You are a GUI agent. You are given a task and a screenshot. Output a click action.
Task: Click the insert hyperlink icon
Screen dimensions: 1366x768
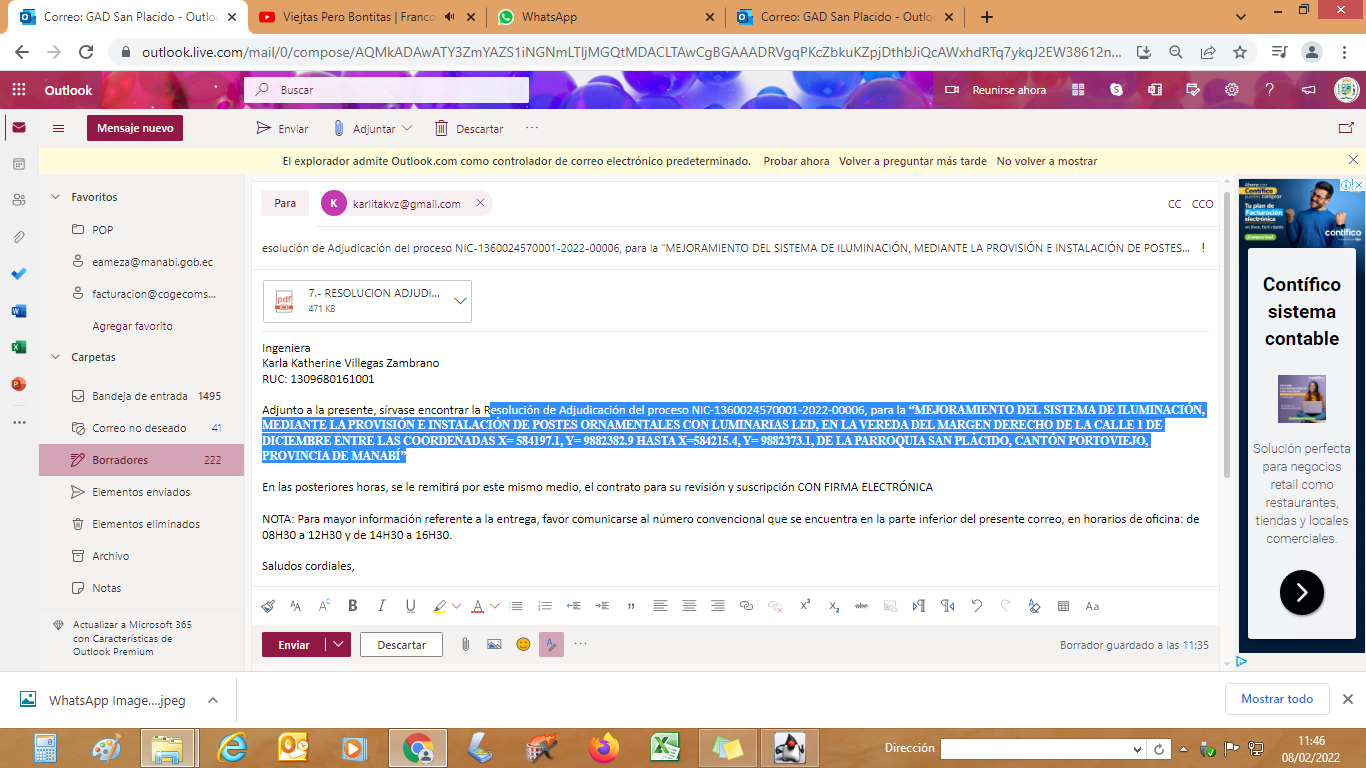746,606
